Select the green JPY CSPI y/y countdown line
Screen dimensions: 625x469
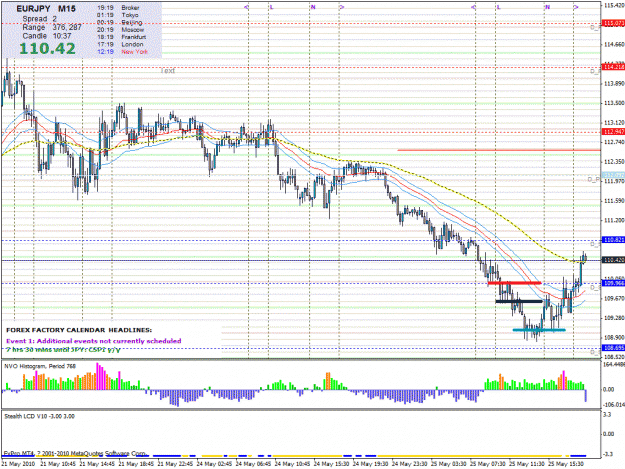point(63,349)
